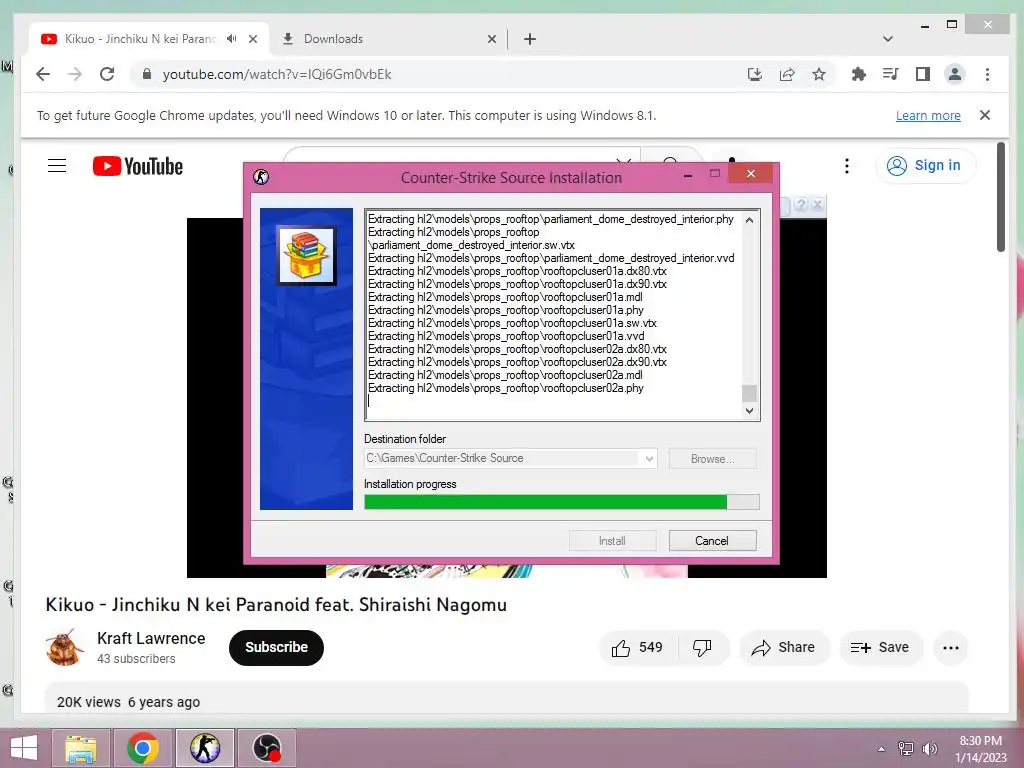Open site info via address bar lock icon
The height and width of the screenshot is (768, 1024).
147,74
